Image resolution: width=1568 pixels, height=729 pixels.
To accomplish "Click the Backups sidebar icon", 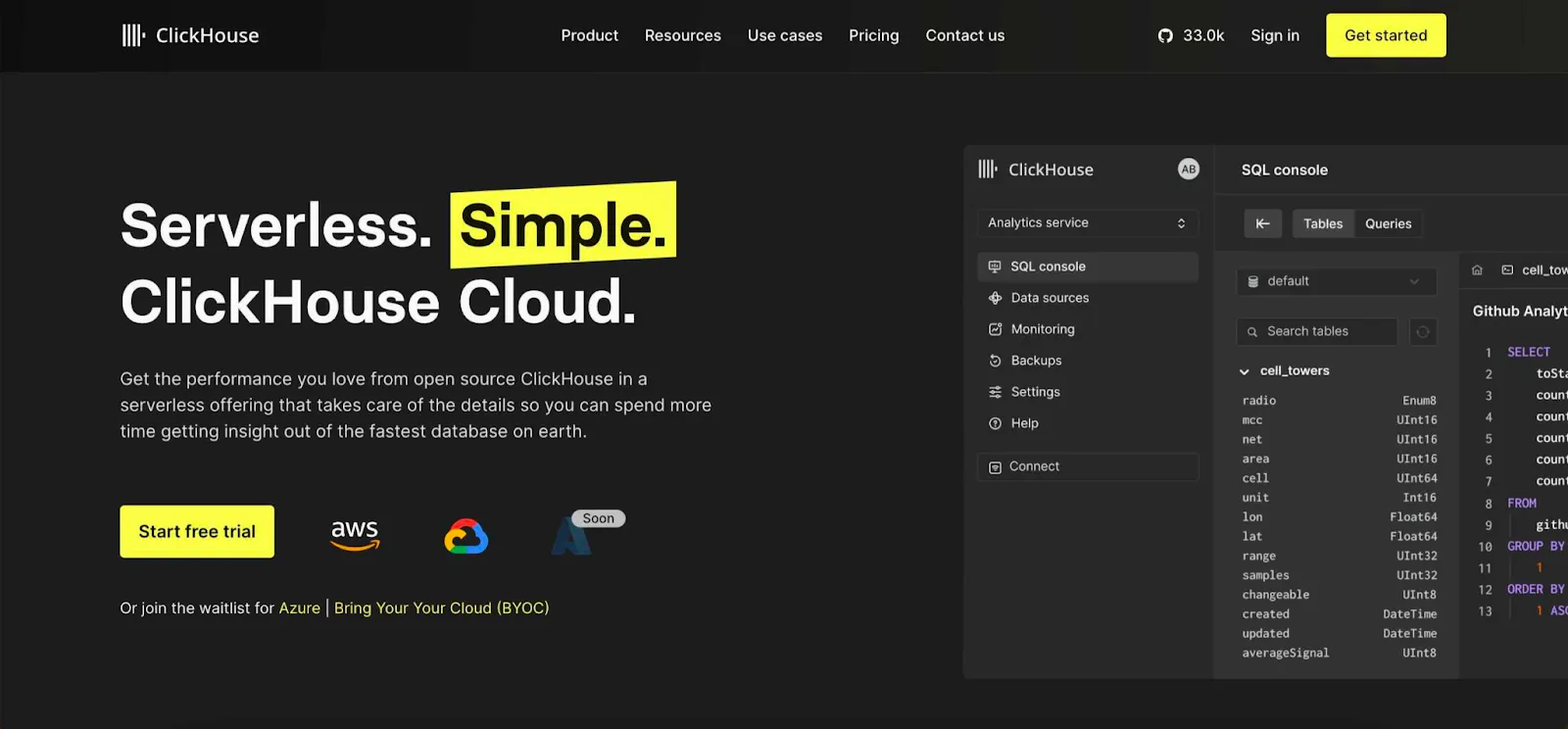I will (x=995, y=361).
